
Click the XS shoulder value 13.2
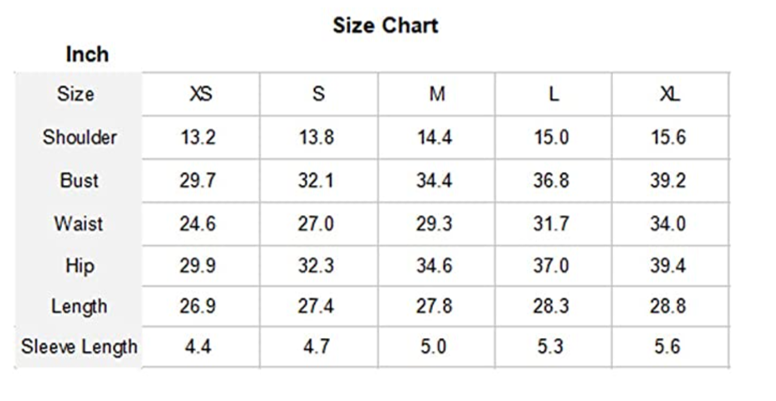coord(198,138)
